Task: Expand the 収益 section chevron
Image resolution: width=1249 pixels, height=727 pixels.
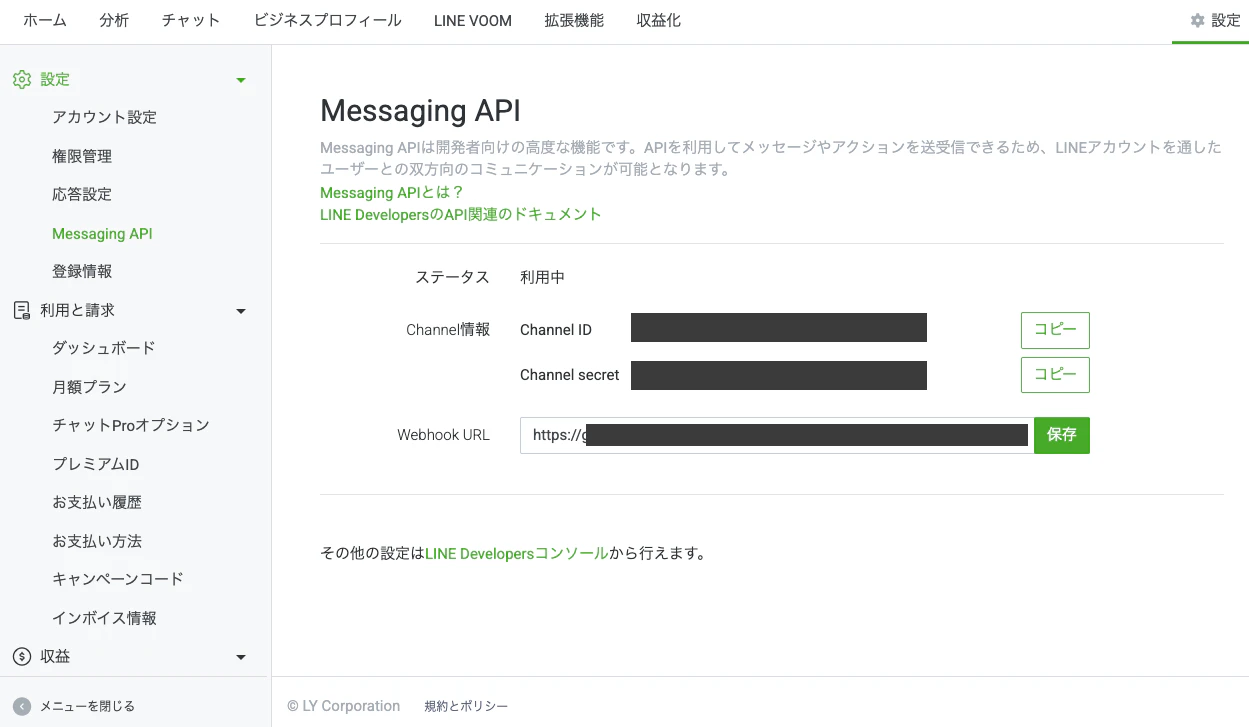Action: (x=240, y=656)
